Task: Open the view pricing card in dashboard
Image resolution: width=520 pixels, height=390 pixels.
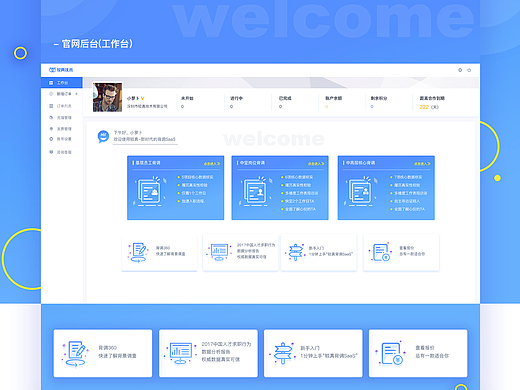Action: (401, 253)
